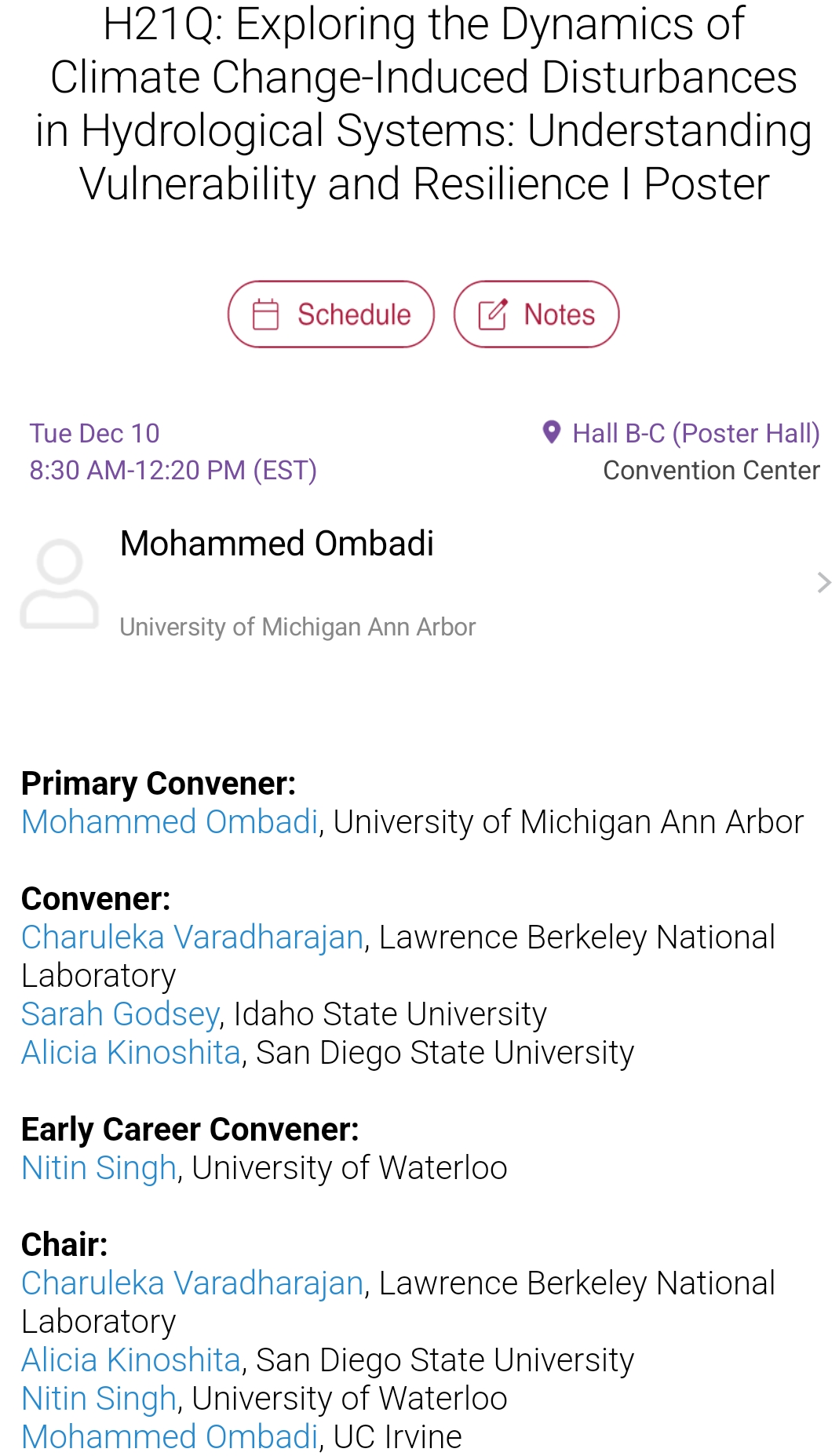Open Alicia Kinoshita link under Chair
This screenshot has width=839, height=1456.
(131, 1360)
